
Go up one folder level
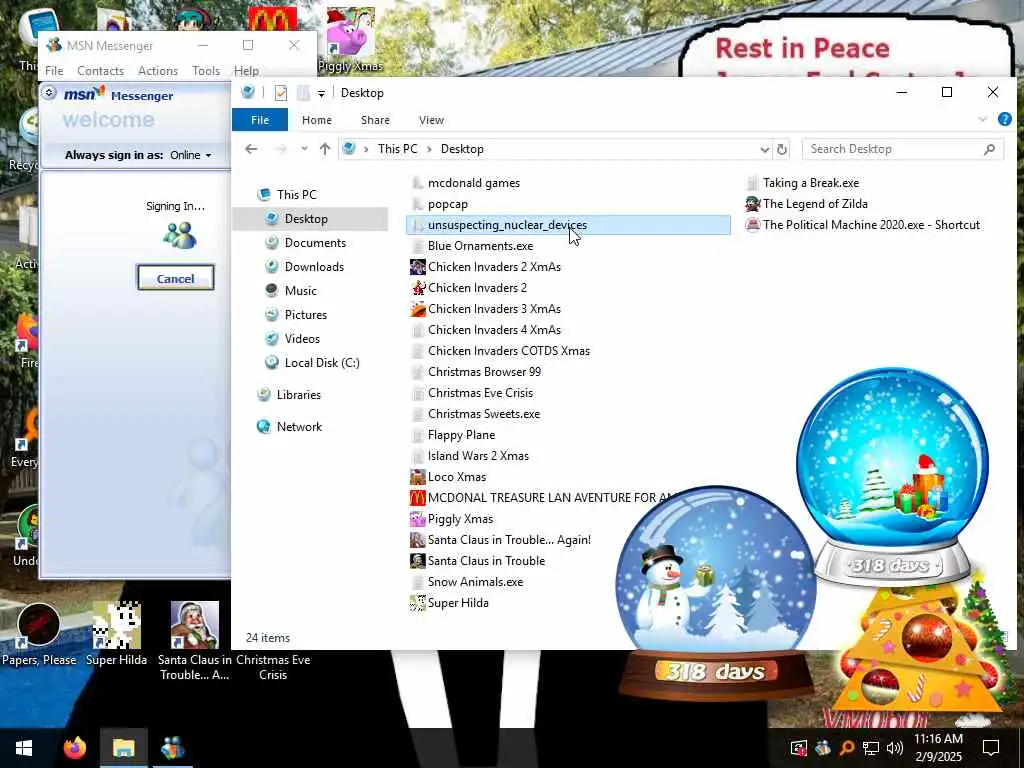click(325, 149)
